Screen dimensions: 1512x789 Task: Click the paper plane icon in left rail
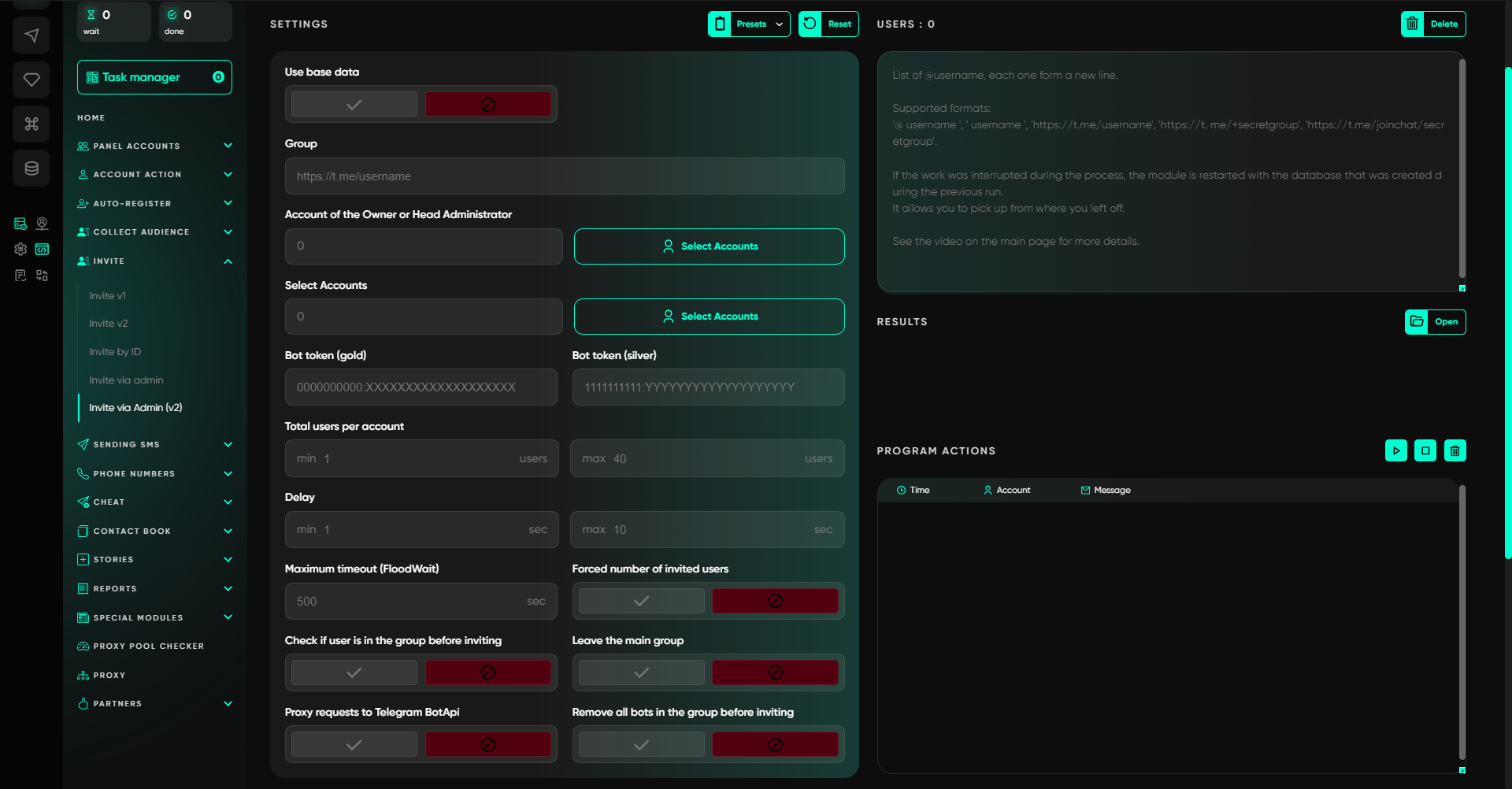pyautogui.click(x=31, y=35)
